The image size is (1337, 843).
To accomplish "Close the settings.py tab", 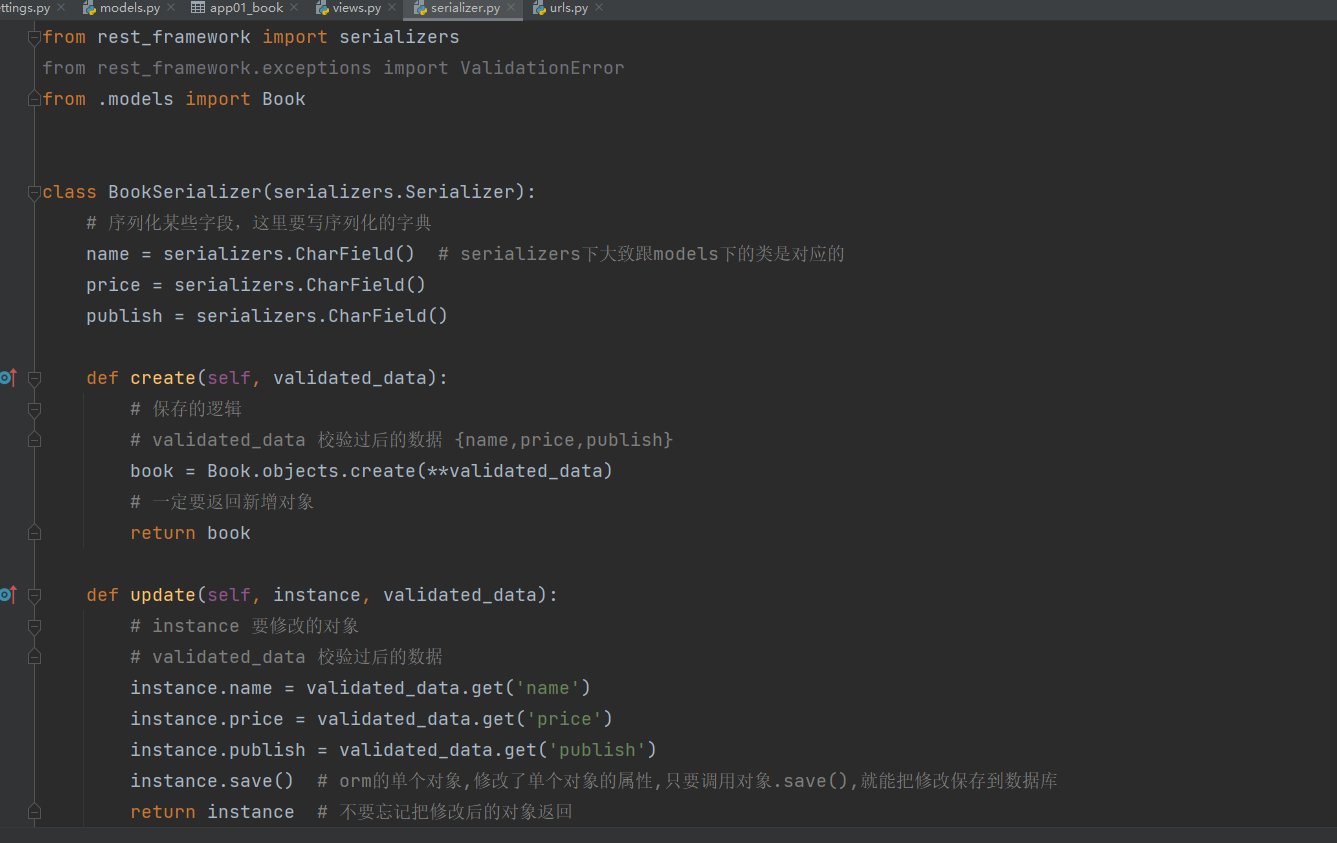I will [61, 8].
